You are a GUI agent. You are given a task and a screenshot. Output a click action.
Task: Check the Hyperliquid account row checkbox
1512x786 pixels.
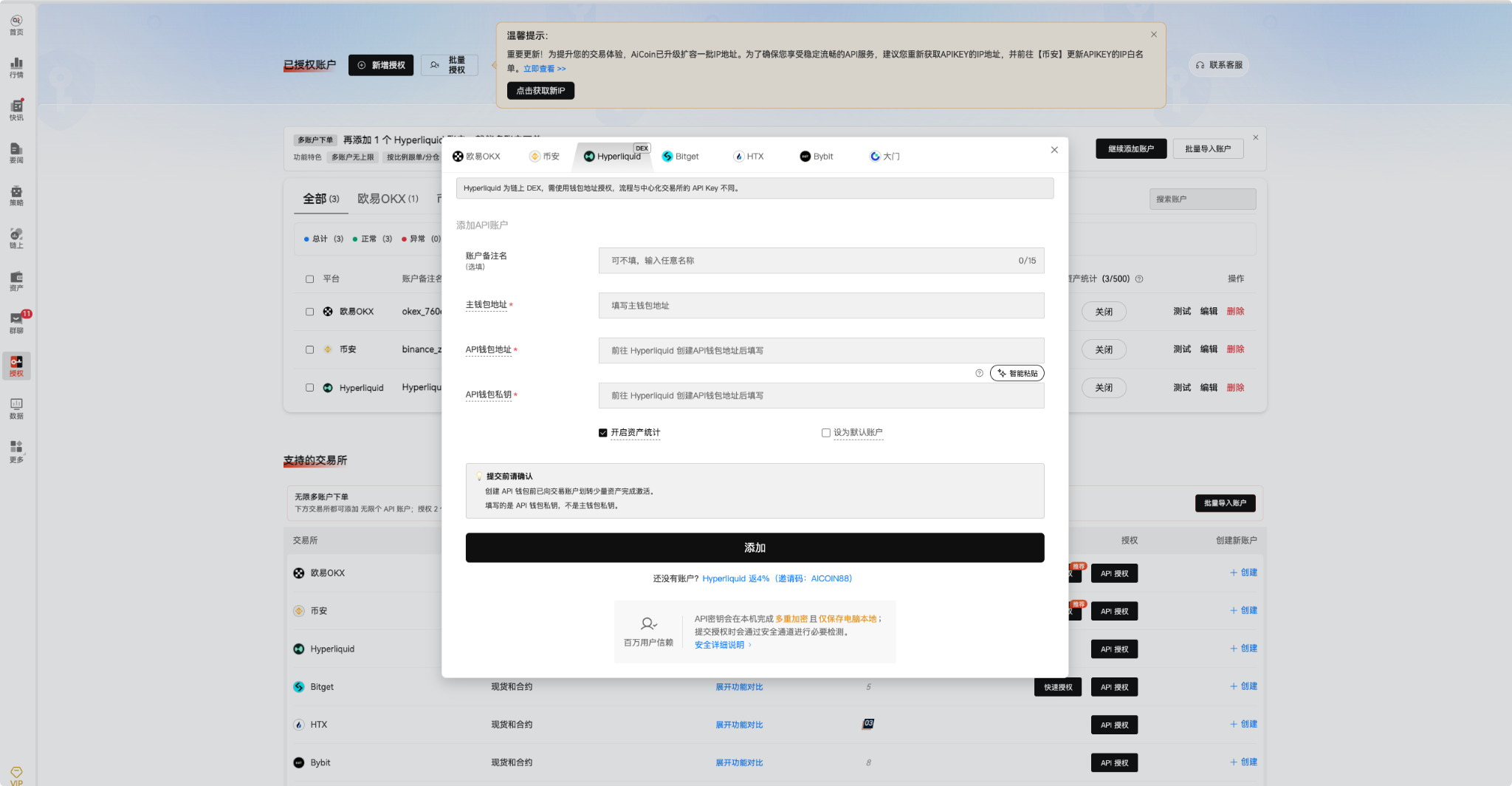309,388
